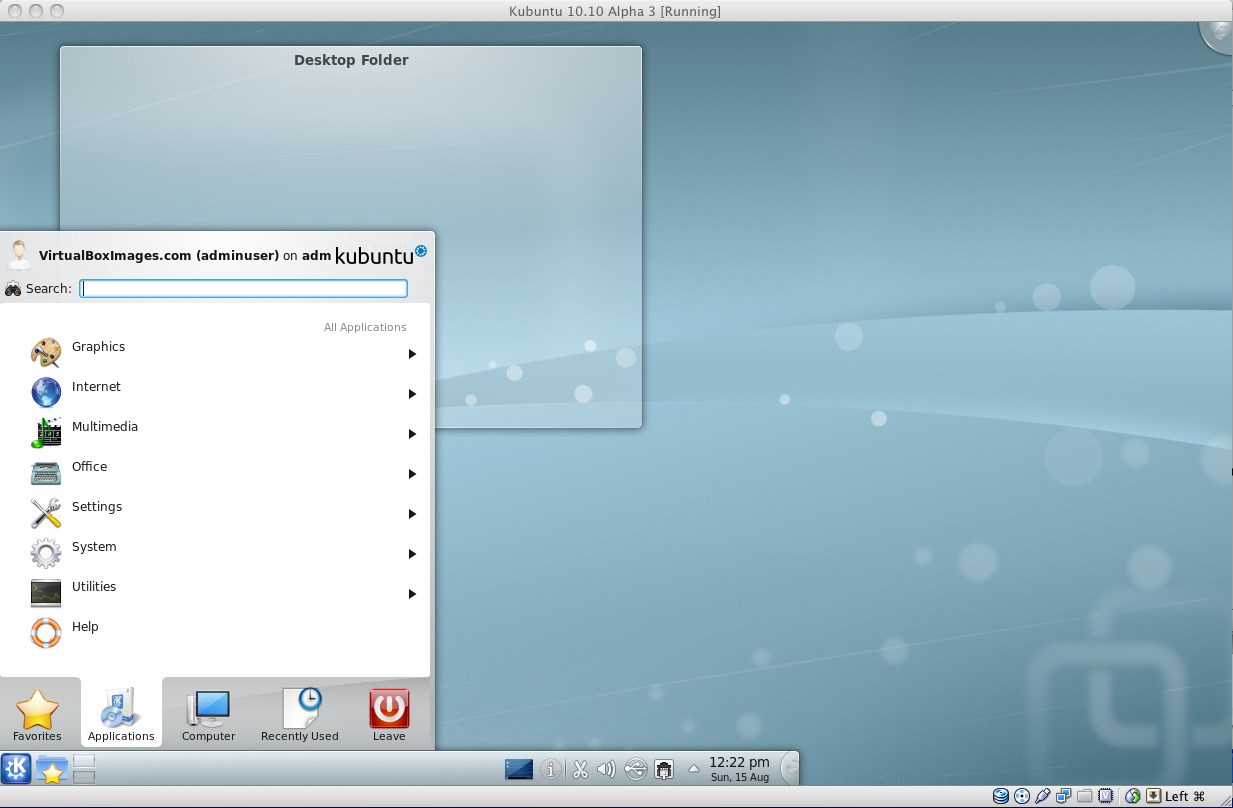Click the VirtualBox shared folders status icon
Viewport: 1233px width, 808px height.
click(1085, 796)
